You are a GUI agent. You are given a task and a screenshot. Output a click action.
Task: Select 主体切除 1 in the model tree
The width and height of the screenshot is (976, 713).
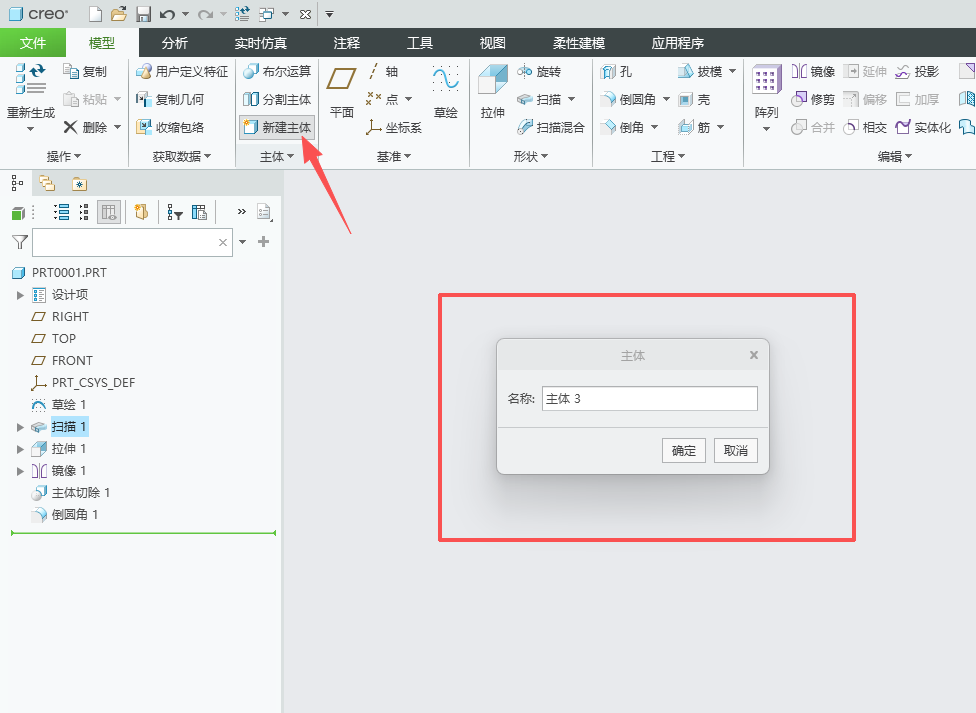click(x=71, y=493)
